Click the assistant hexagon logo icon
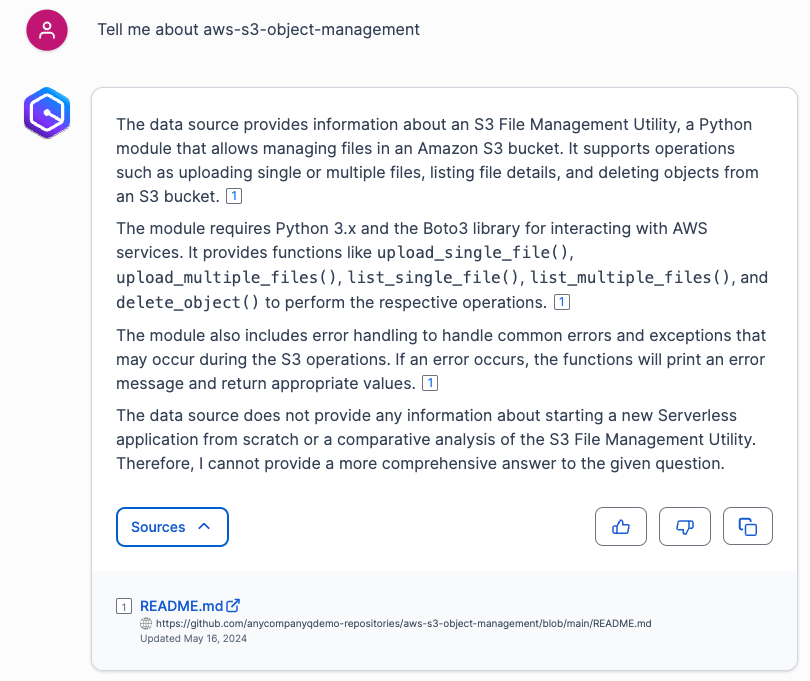Image resolution: width=810 pixels, height=681 pixels. point(47,113)
